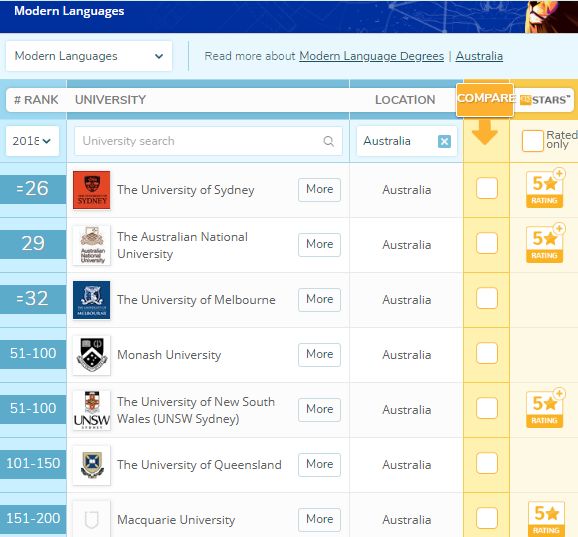Click the =32 rank cell
Screen dimensions: 578x537
(x=33, y=299)
